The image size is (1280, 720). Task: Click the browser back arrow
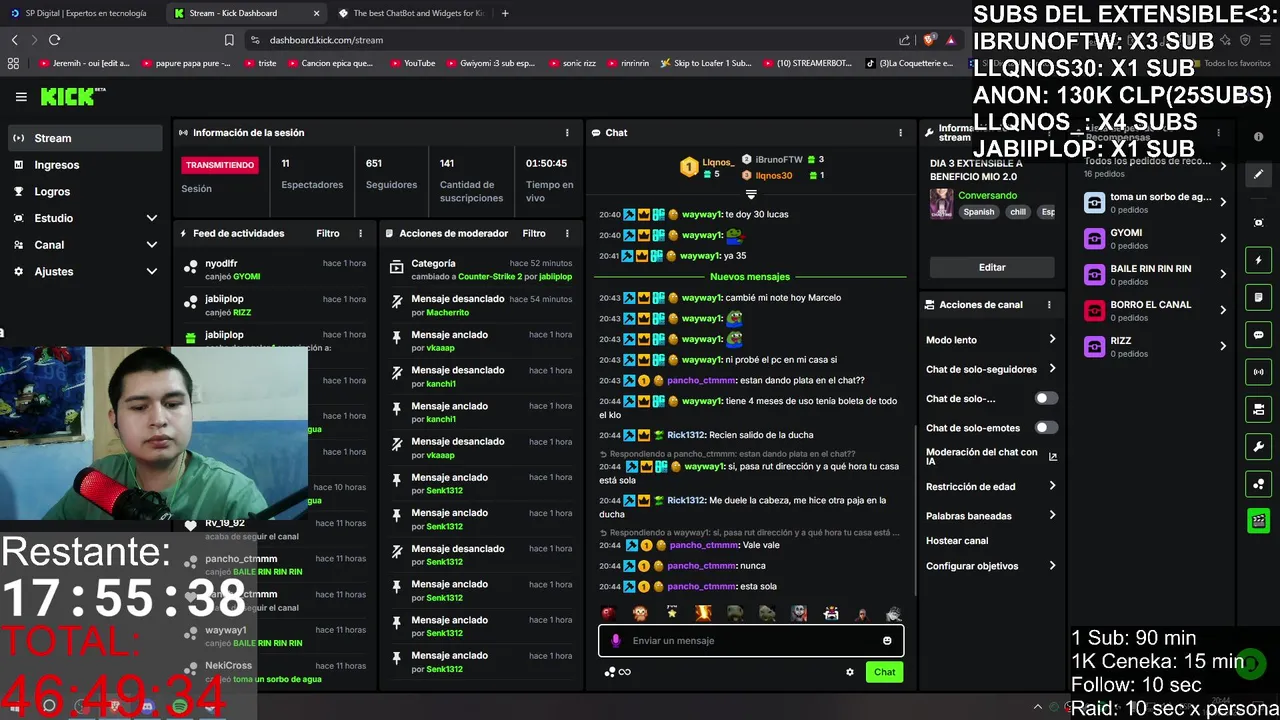click(14, 40)
